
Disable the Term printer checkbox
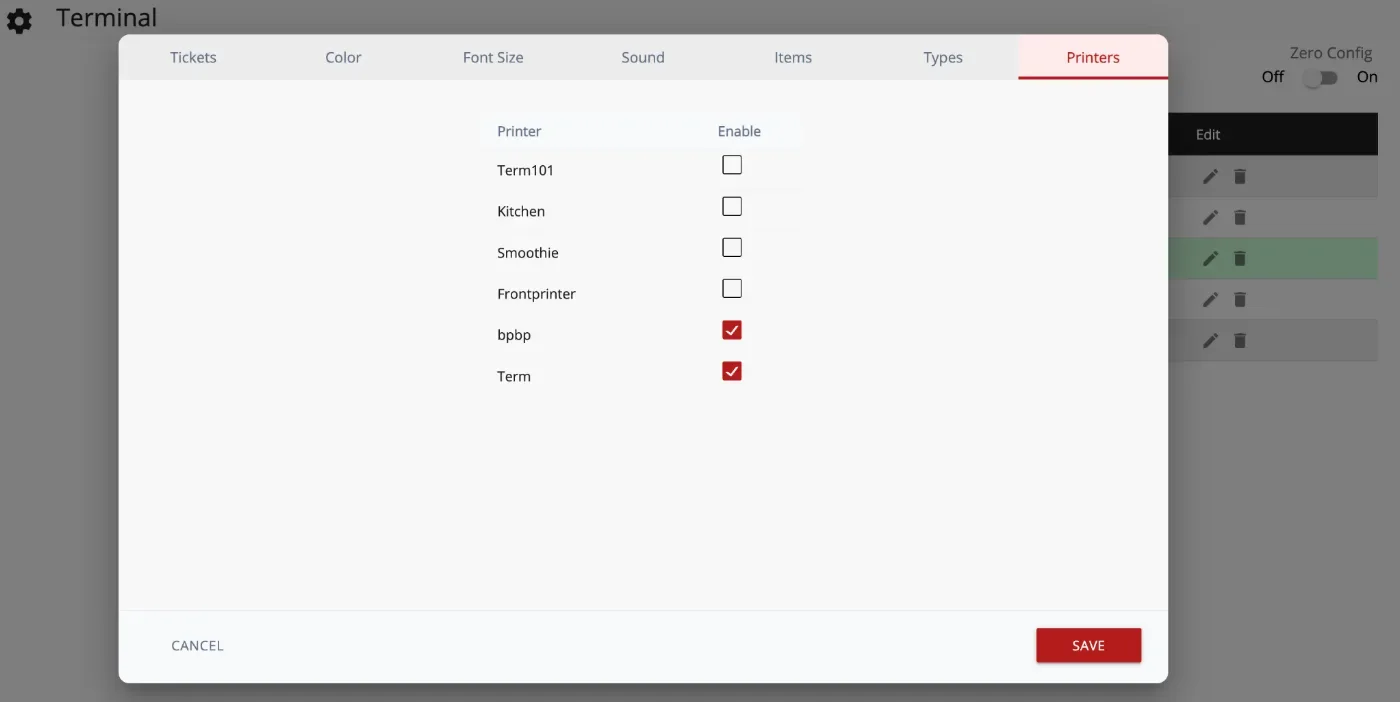(x=732, y=371)
